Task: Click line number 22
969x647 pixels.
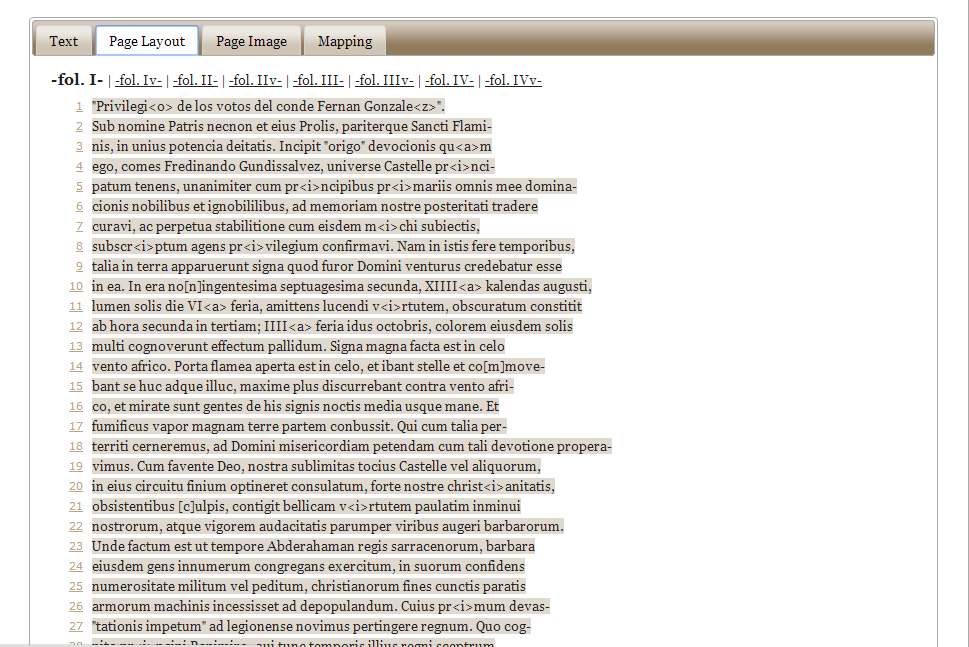Action: [76, 526]
